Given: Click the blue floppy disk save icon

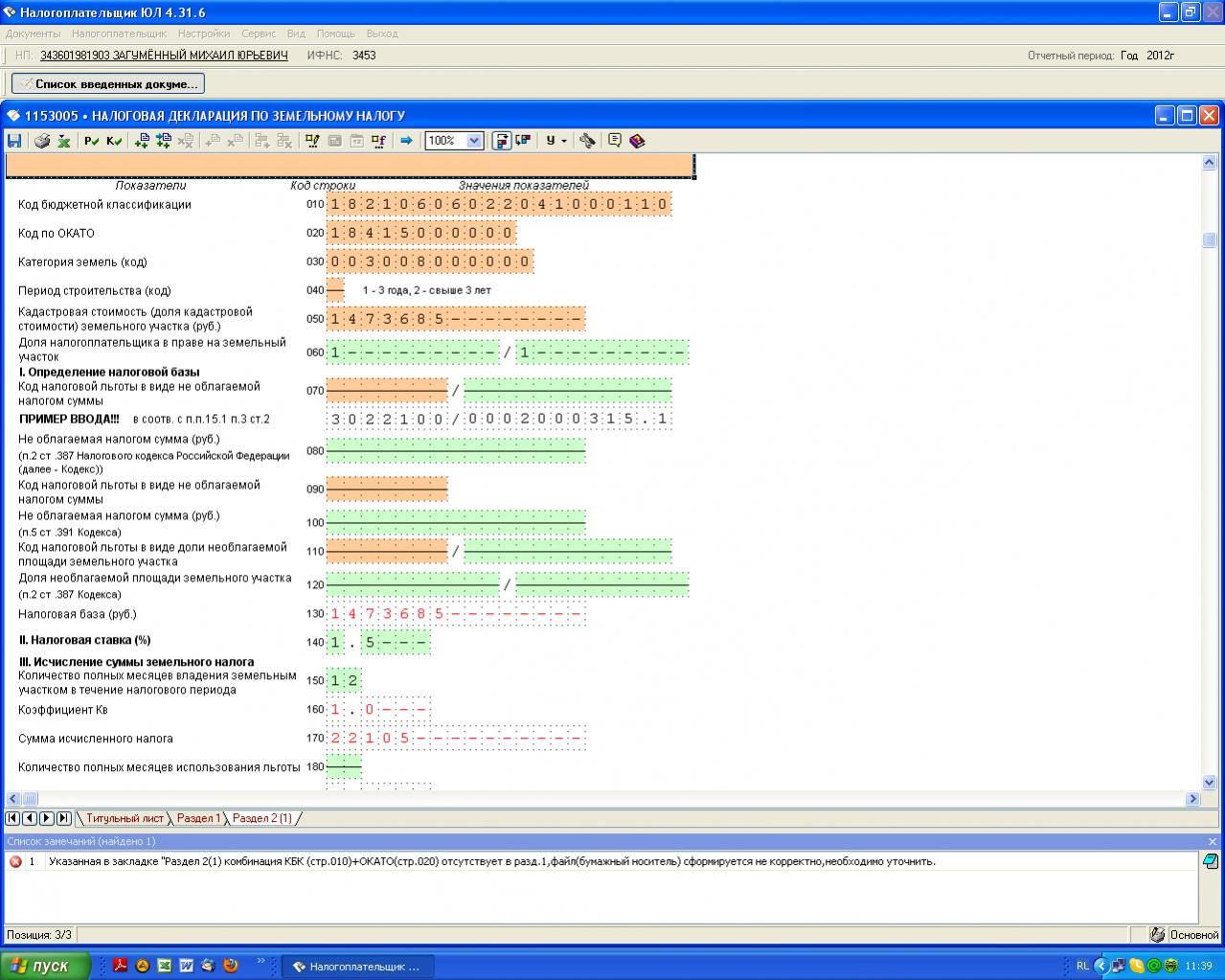Looking at the screenshot, I should 14,141.
